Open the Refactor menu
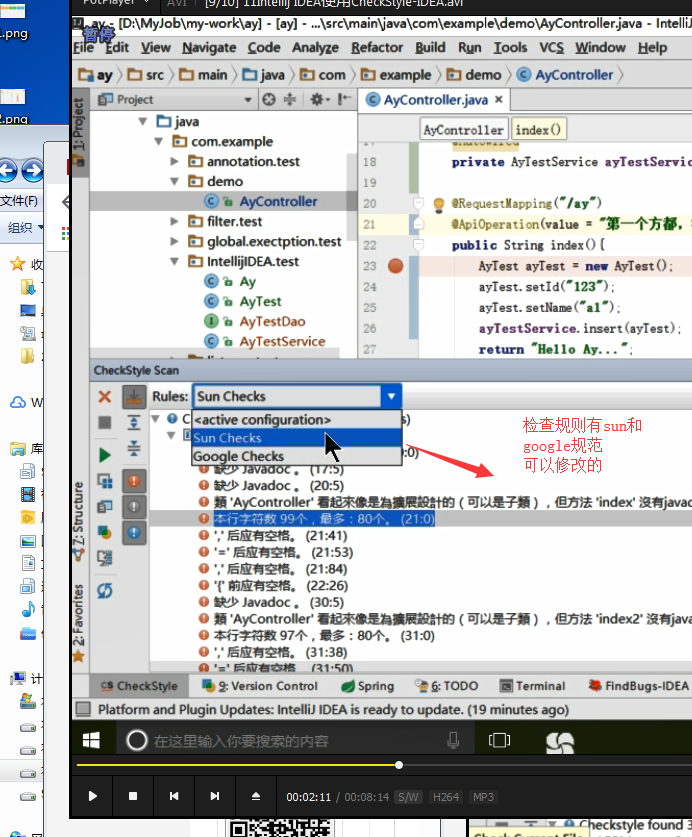Screen dimensions: 692x837 tap(377, 48)
